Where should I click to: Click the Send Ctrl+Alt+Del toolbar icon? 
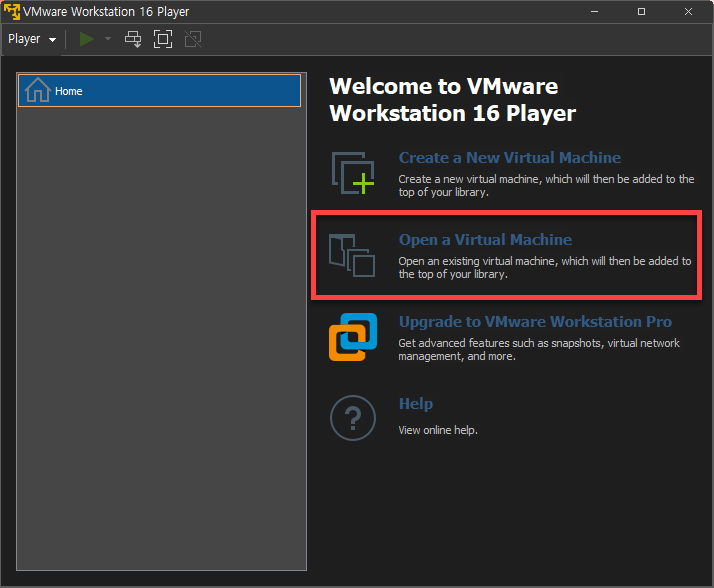pos(133,39)
